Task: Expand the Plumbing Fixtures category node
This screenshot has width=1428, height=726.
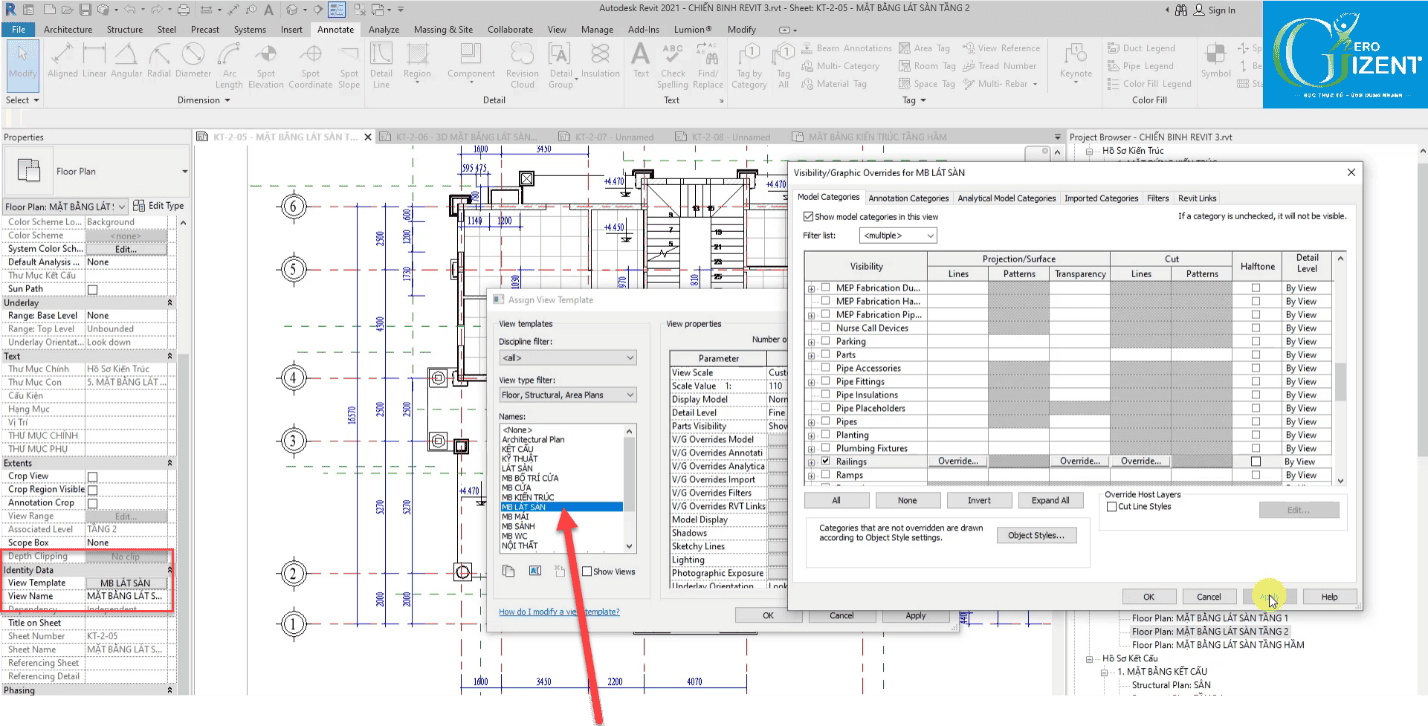Action: tap(811, 449)
